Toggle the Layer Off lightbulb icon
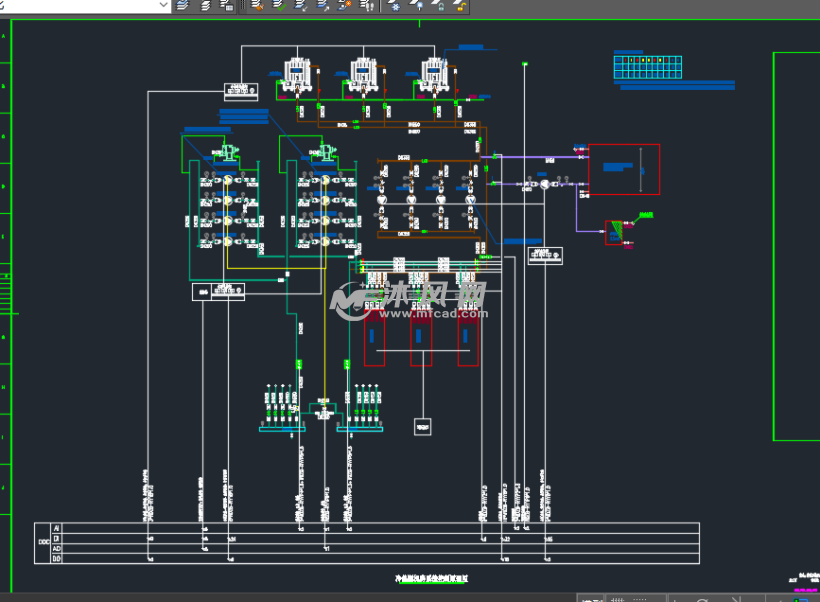Image resolution: width=820 pixels, height=602 pixels. pos(417,5)
